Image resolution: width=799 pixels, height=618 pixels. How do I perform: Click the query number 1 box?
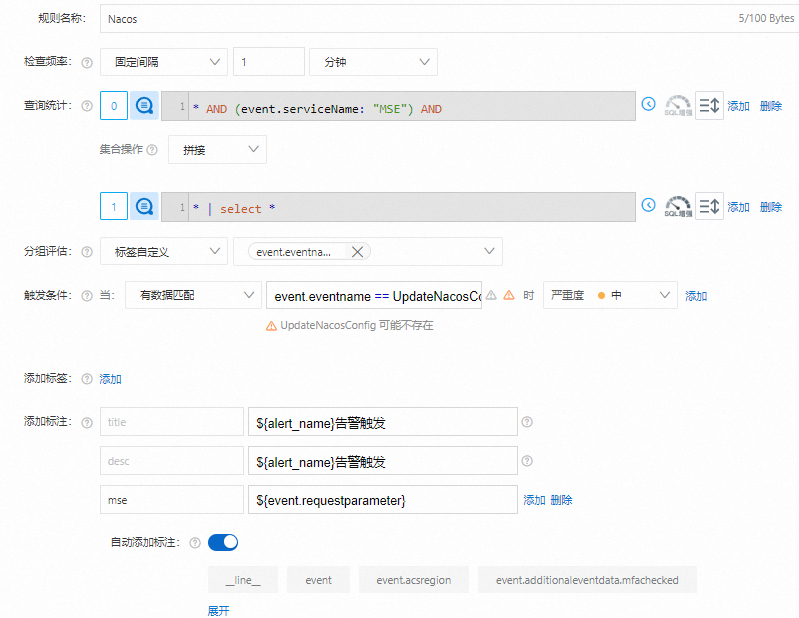pos(114,206)
